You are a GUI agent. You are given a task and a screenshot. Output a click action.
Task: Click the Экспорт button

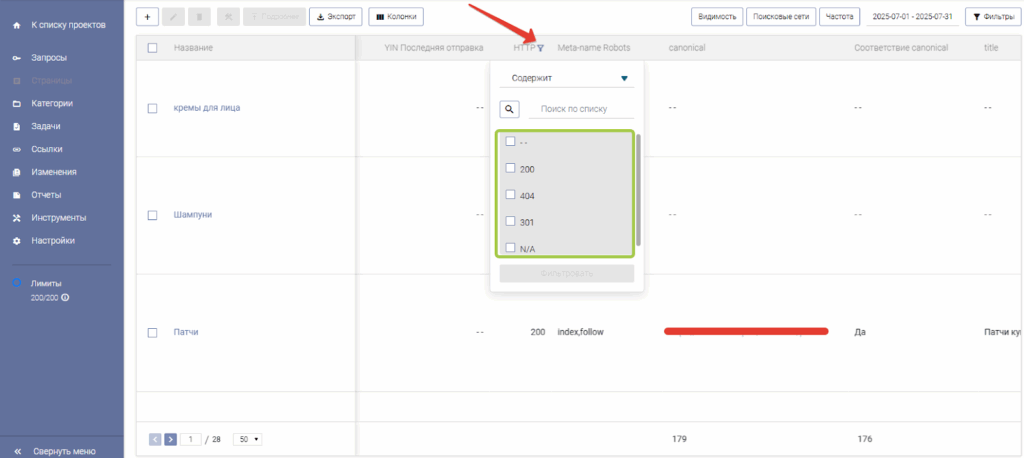click(335, 16)
